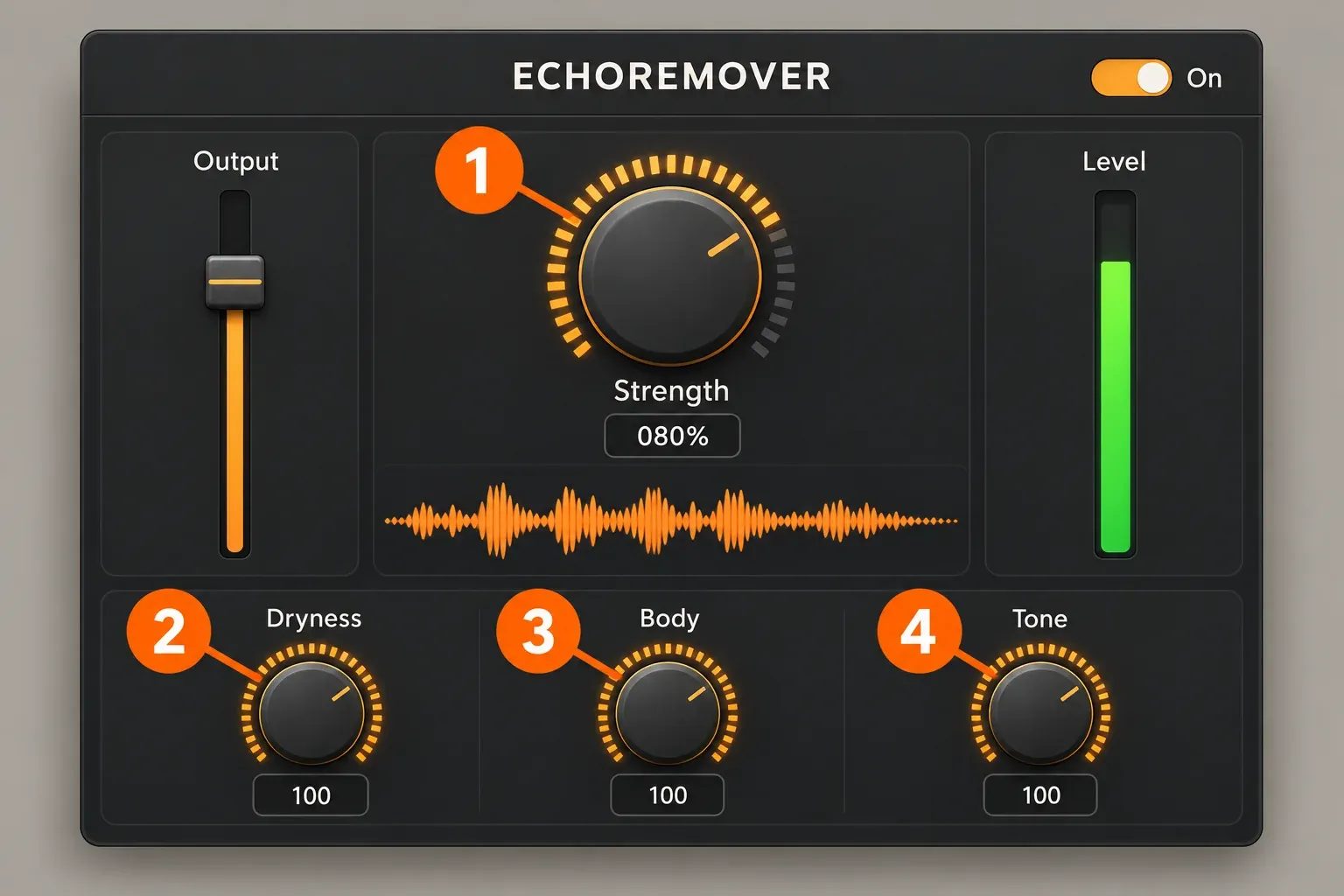Click the ECHOREMOVER title text
The width and height of the screenshot is (1344, 896).
tap(671, 77)
